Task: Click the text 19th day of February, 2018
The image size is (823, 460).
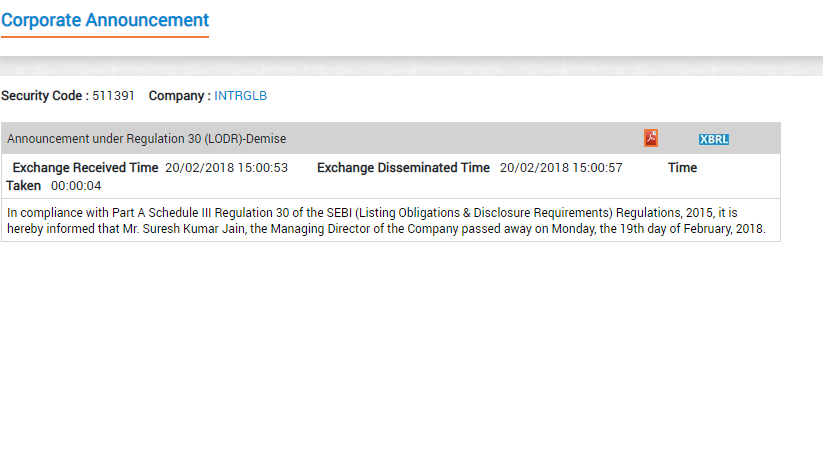Action: pyautogui.click(x=692, y=229)
